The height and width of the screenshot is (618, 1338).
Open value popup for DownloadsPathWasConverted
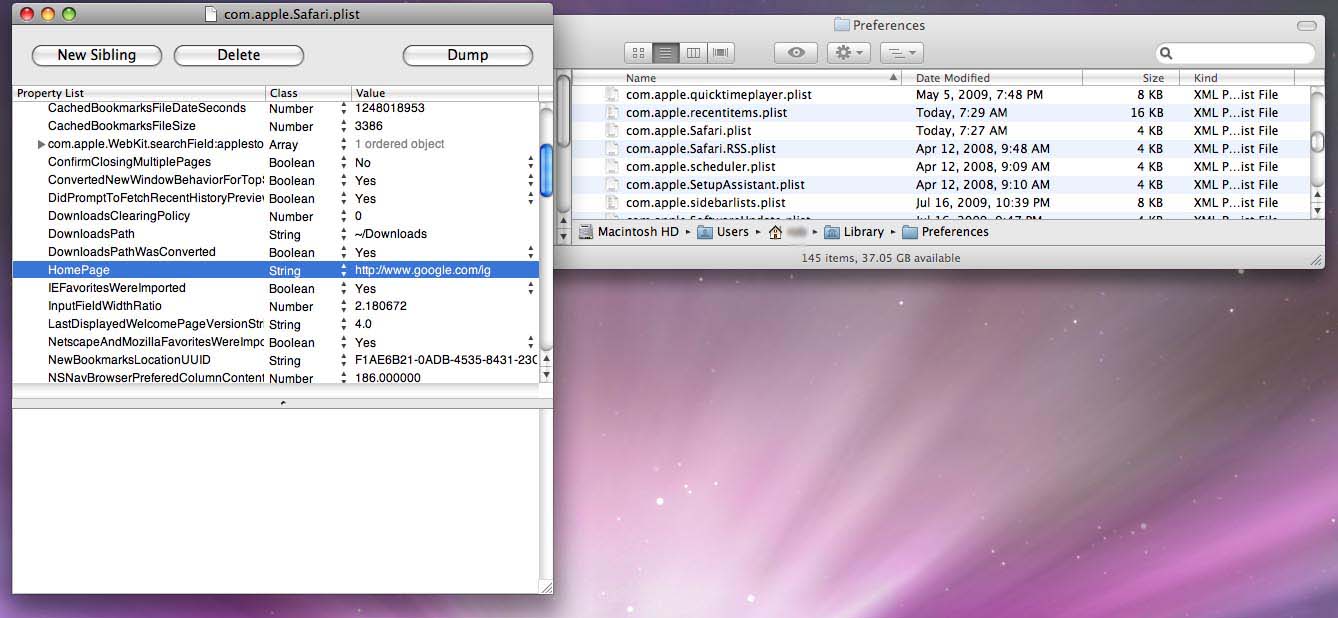pyautogui.click(x=531, y=252)
